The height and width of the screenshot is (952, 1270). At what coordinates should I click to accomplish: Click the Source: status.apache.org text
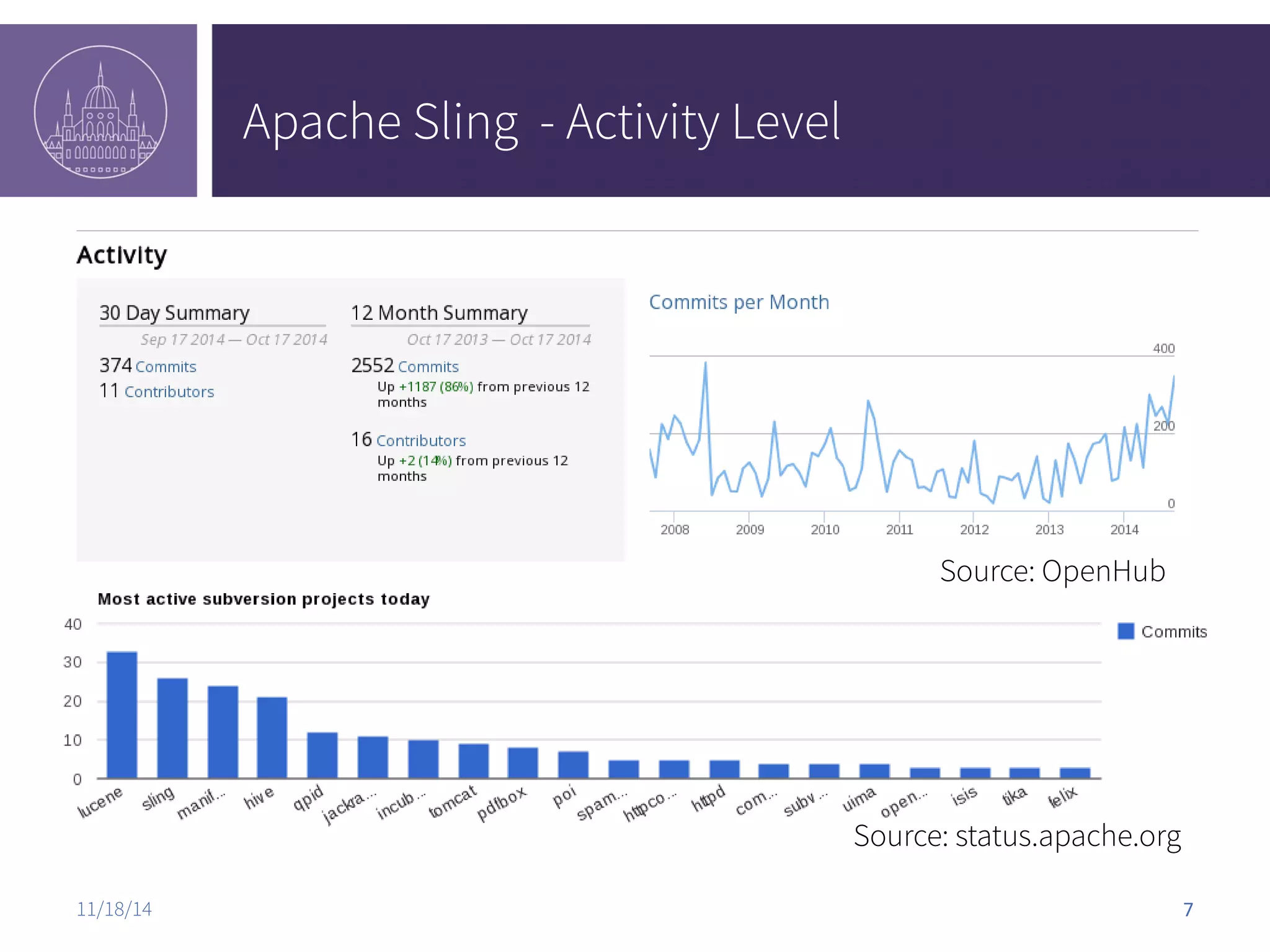[x=1017, y=835]
